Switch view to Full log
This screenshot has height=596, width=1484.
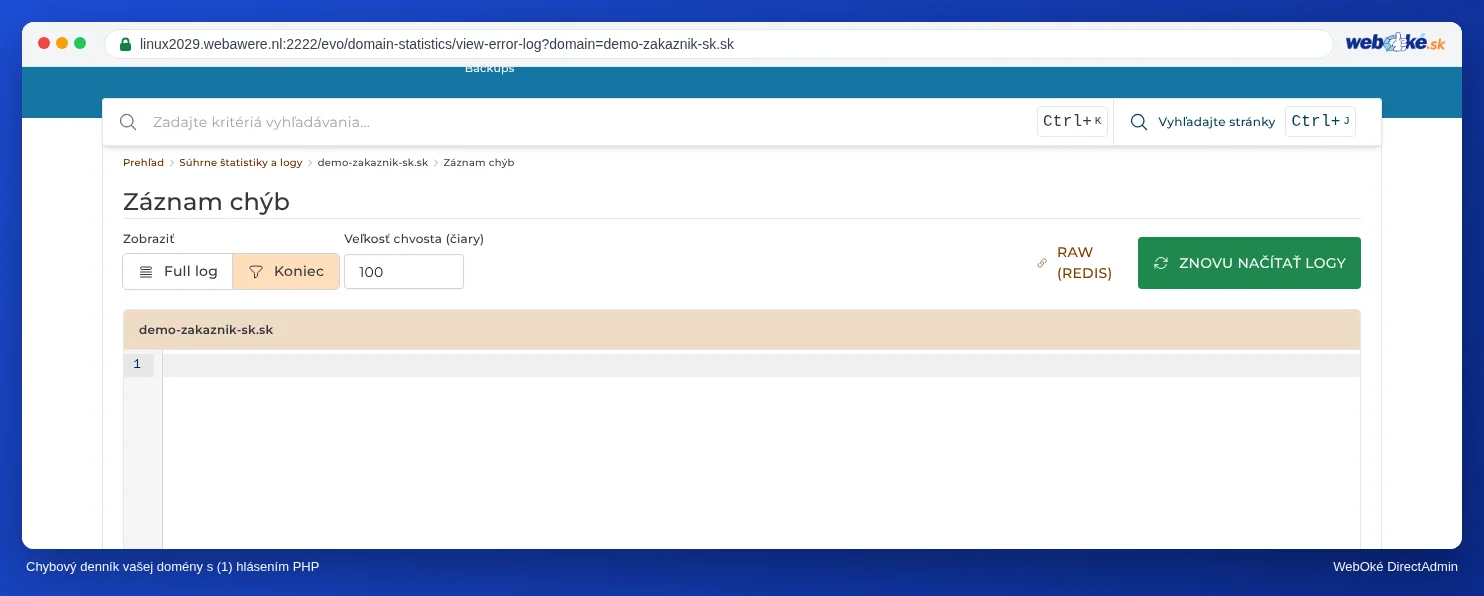pyautogui.click(x=178, y=271)
